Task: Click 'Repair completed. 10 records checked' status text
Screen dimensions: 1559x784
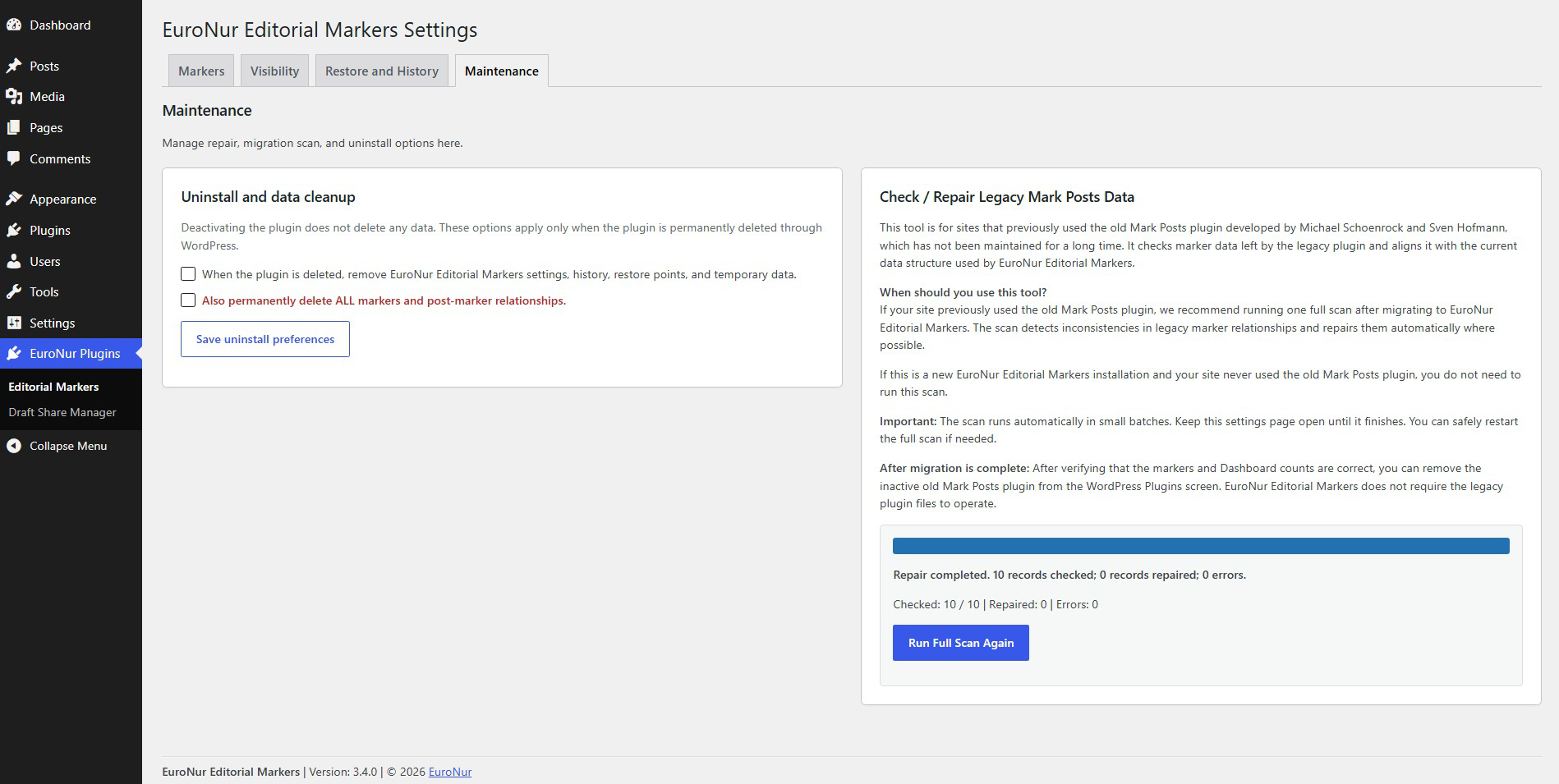Action: pyautogui.click(x=1069, y=575)
